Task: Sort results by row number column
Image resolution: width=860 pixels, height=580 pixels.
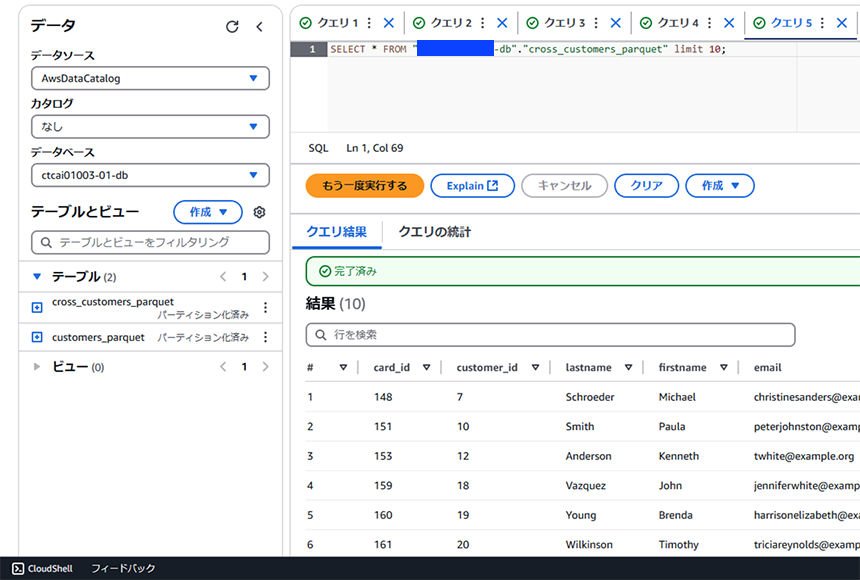Action: (x=343, y=367)
